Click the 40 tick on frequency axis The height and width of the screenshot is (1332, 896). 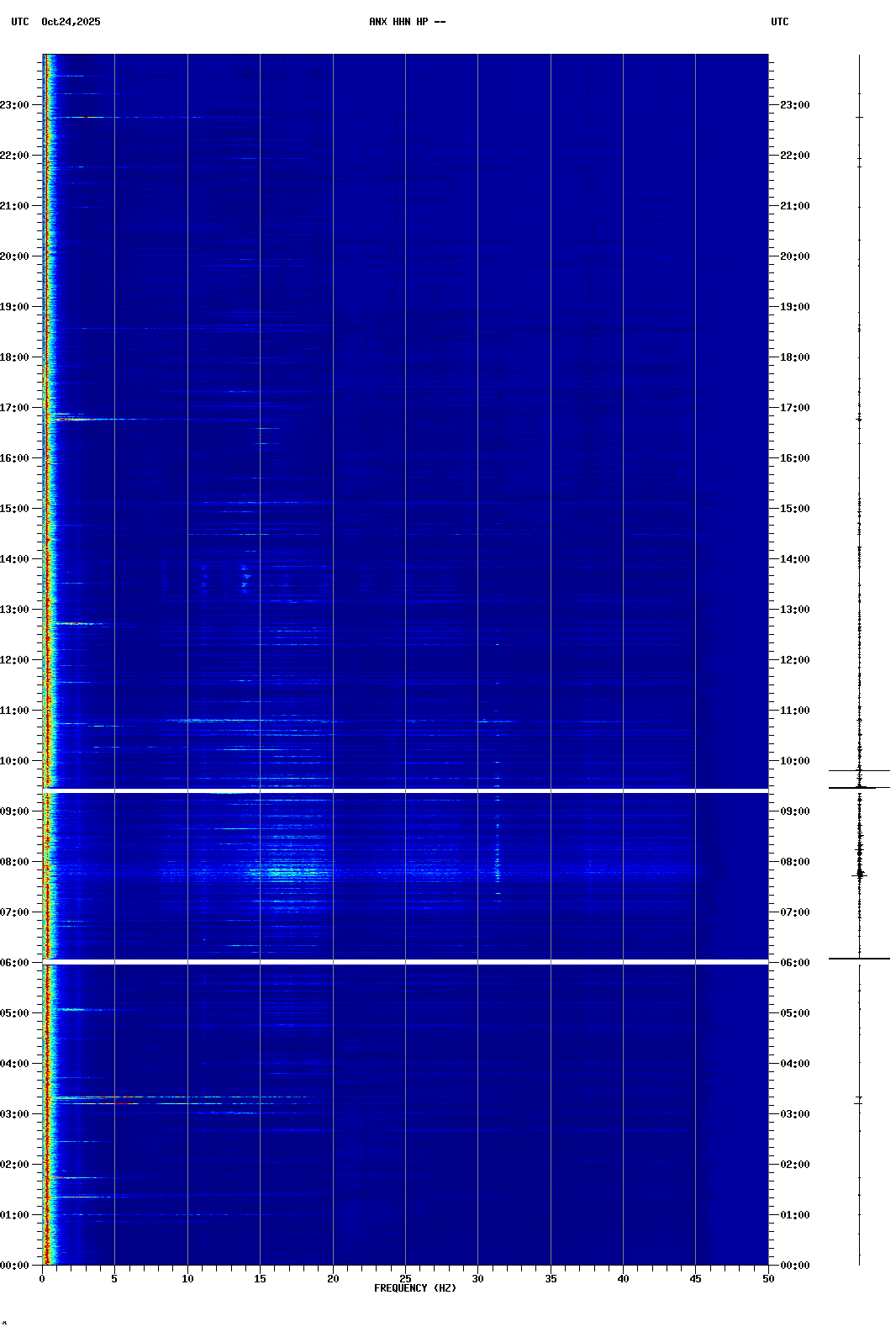click(623, 1278)
